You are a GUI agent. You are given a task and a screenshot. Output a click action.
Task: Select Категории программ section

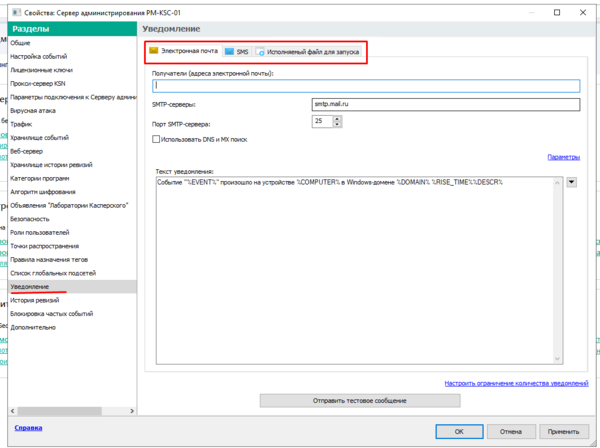pyautogui.click(x=72, y=178)
